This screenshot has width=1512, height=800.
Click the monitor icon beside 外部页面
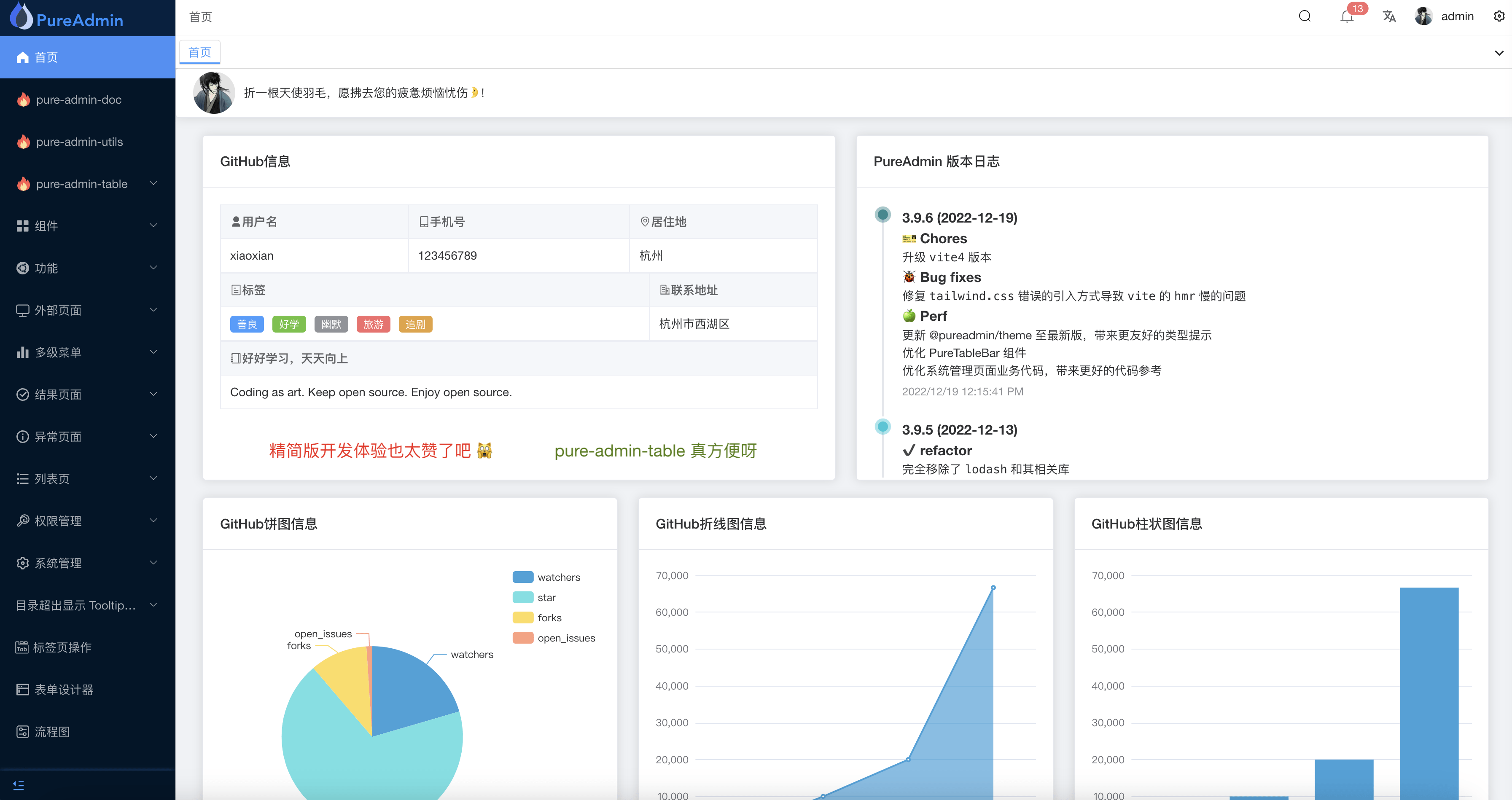click(x=22, y=311)
